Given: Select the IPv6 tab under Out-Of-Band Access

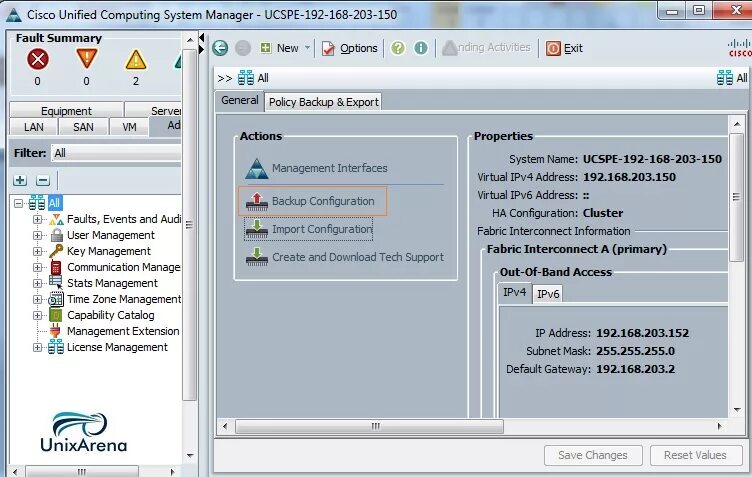Looking at the screenshot, I should tap(548, 294).
